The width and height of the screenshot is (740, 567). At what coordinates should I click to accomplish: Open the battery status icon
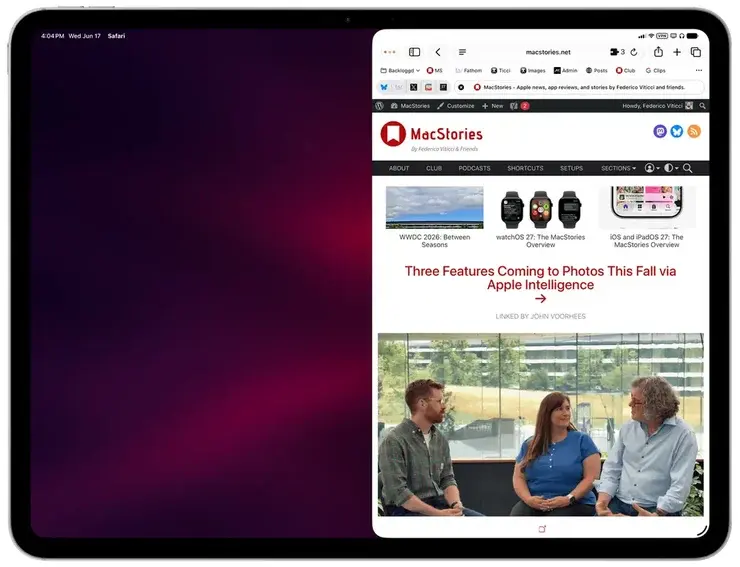click(693, 36)
